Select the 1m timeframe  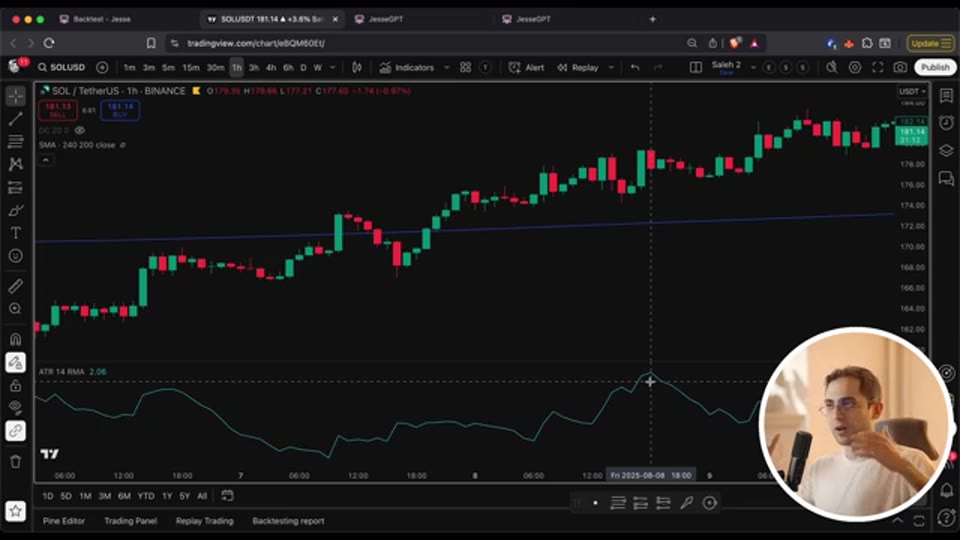[129, 67]
